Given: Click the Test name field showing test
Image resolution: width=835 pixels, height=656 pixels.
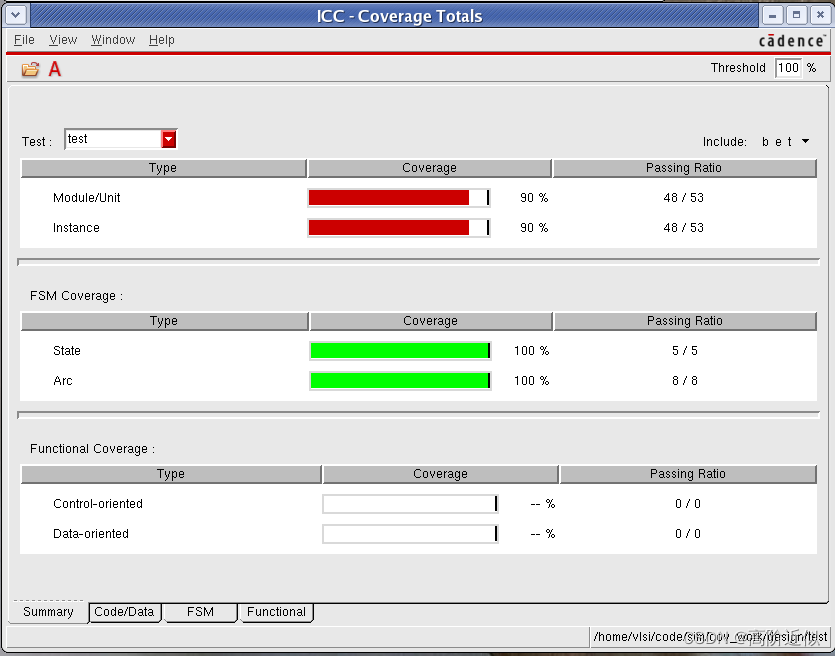Looking at the screenshot, I should pyautogui.click(x=113, y=140).
